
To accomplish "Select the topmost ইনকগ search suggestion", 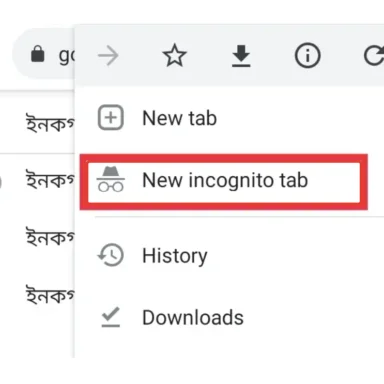I will click(50, 123).
